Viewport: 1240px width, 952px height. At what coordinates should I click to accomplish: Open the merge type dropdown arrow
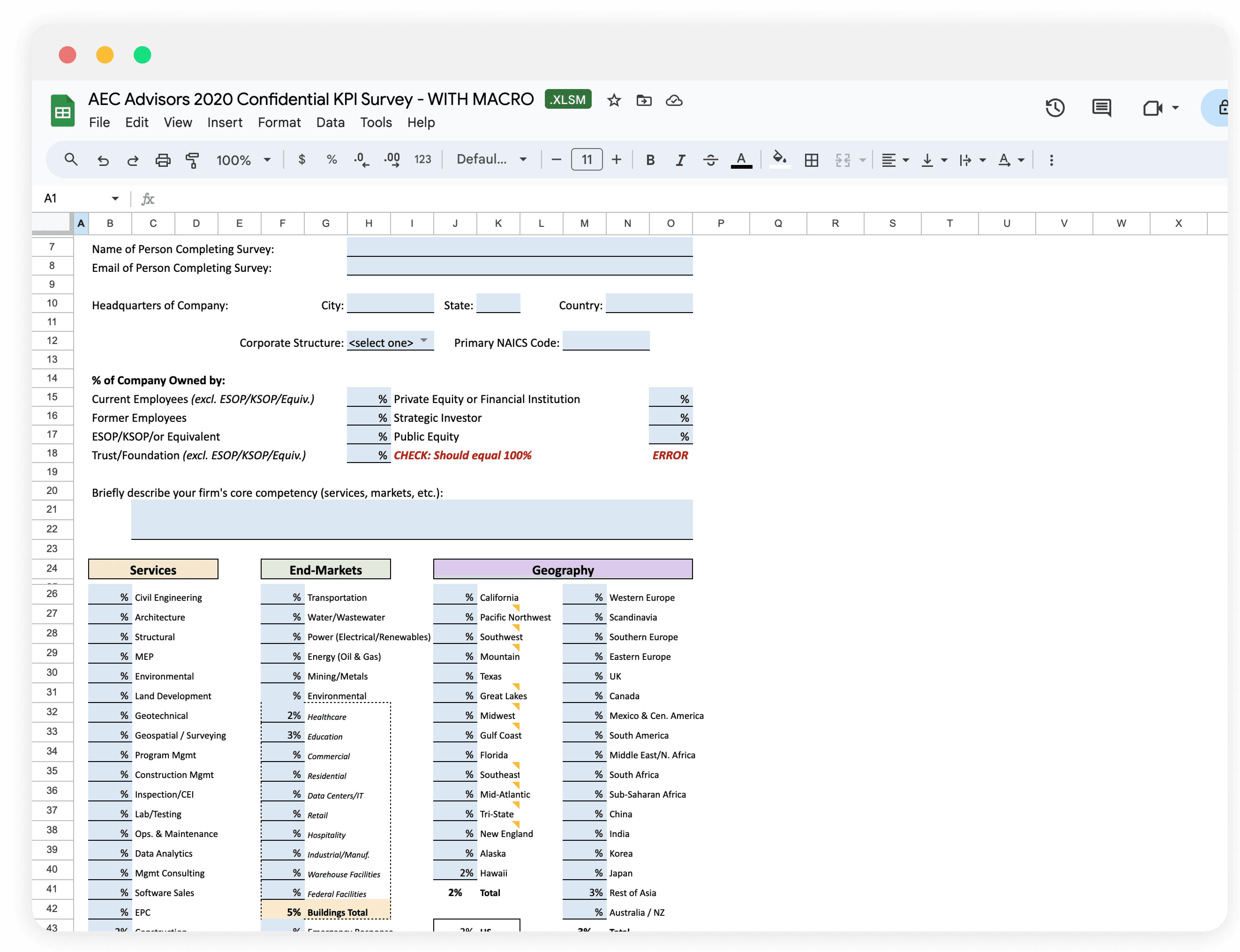click(x=862, y=160)
